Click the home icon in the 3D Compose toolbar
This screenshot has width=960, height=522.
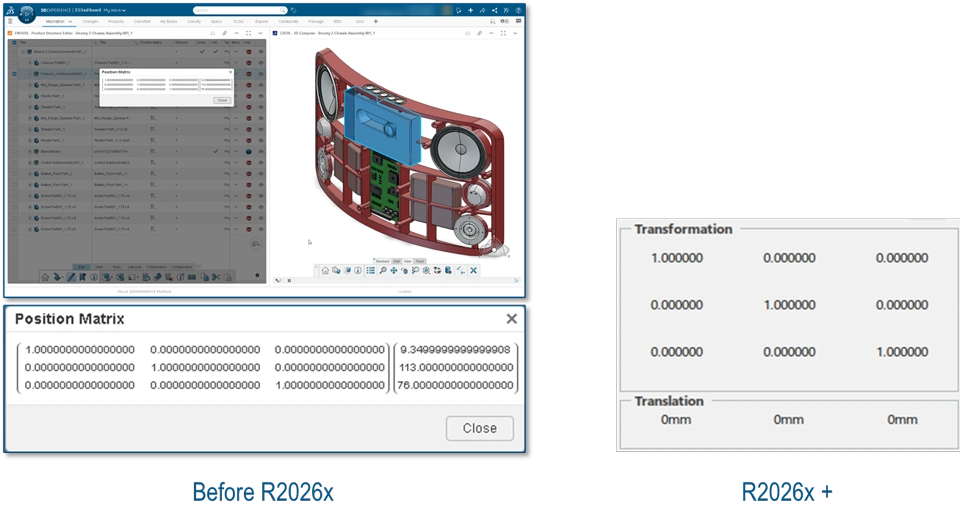click(x=325, y=270)
